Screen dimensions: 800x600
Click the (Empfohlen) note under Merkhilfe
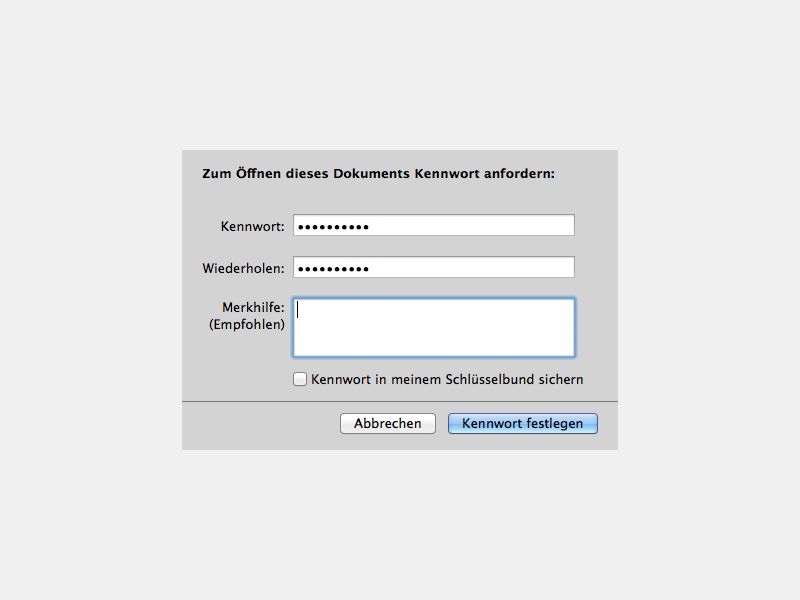(x=247, y=324)
